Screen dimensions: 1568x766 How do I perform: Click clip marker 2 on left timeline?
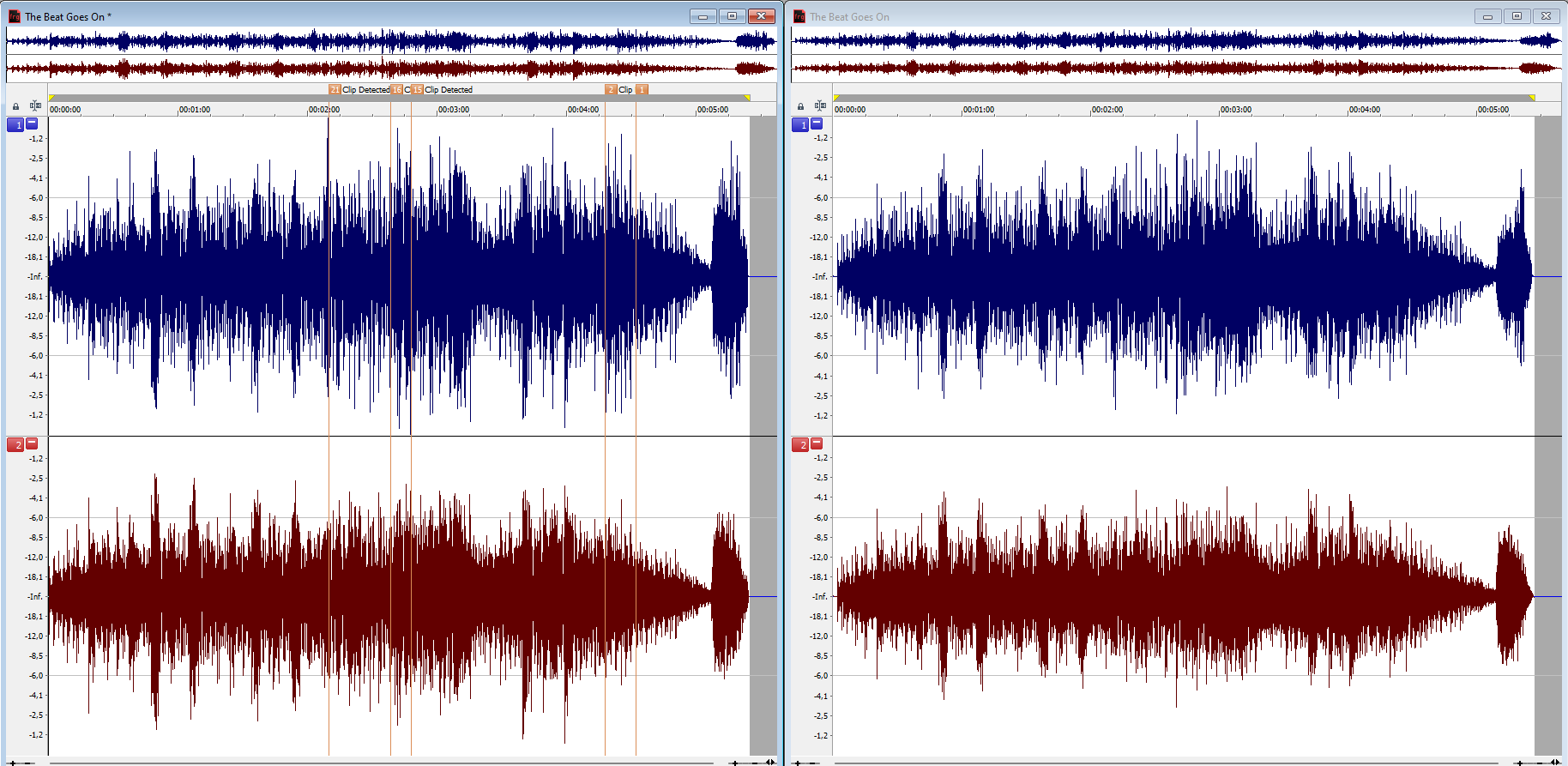611,90
